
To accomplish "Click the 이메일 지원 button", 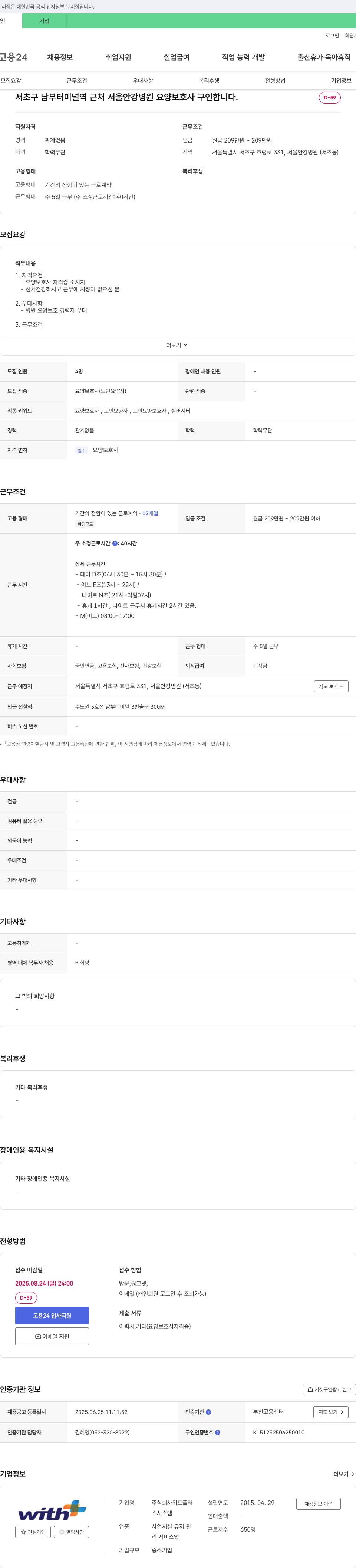I will click(52, 1336).
